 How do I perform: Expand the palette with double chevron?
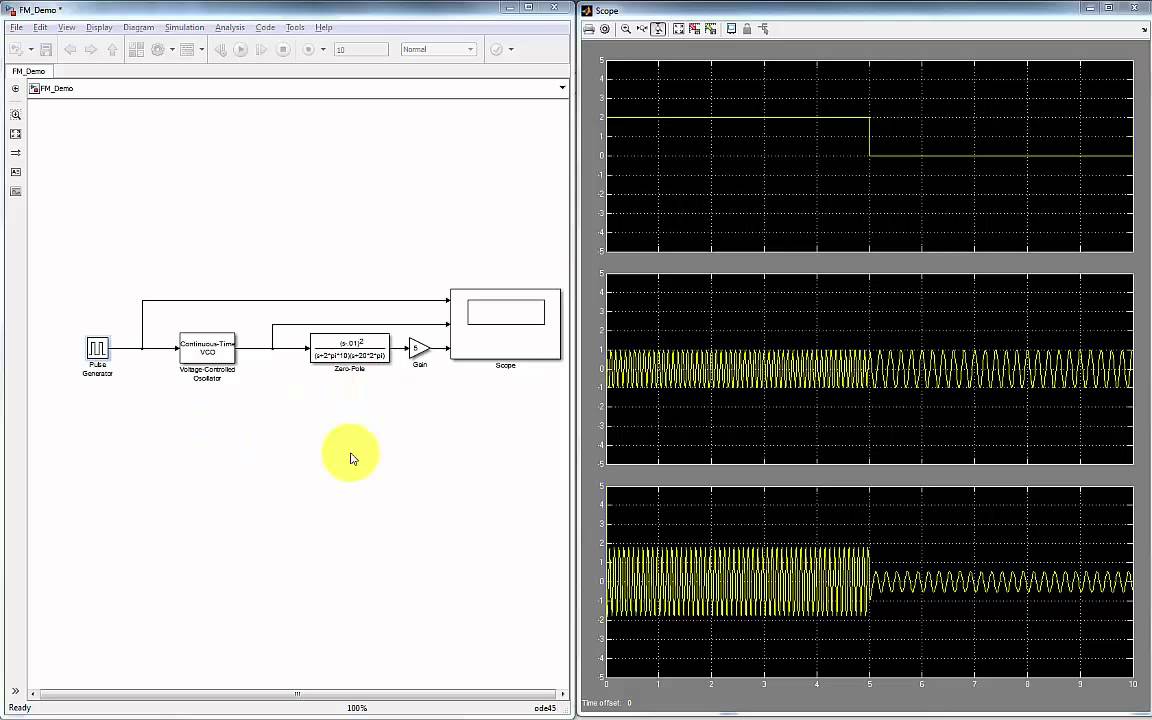(x=15, y=691)
